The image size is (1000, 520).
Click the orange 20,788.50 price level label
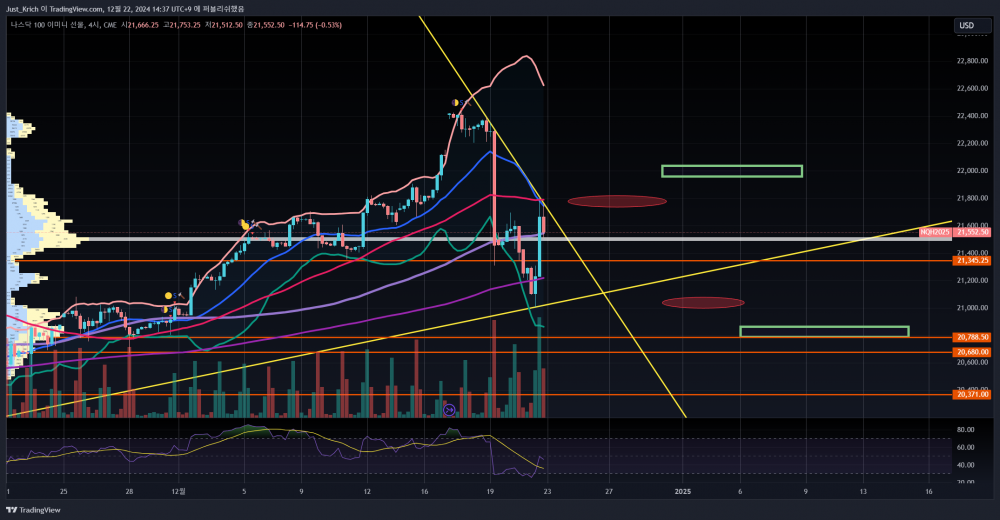pyautogui.click(x=972, y=337)
